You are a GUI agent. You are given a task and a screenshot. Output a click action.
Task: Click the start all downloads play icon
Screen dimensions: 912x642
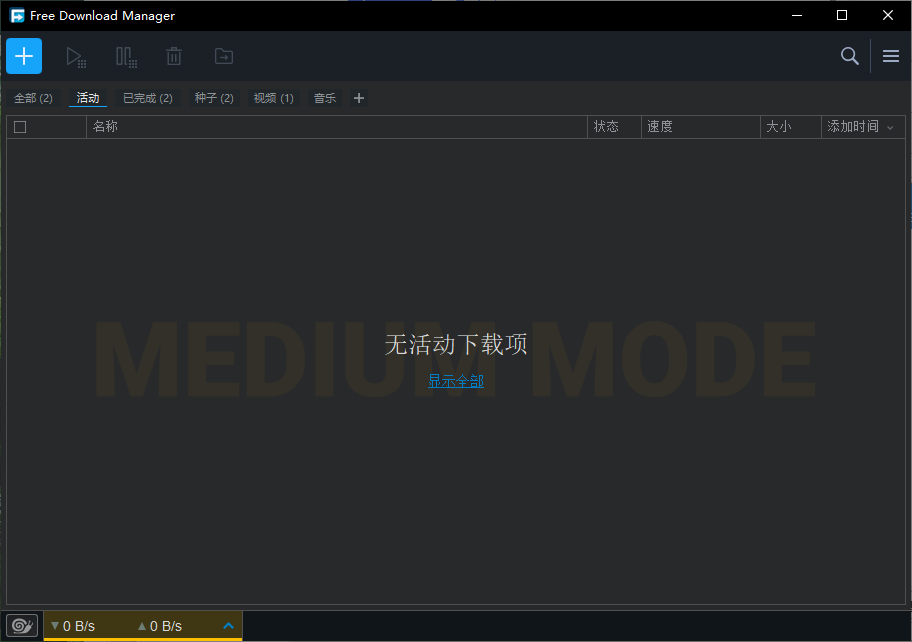[76, 57]
